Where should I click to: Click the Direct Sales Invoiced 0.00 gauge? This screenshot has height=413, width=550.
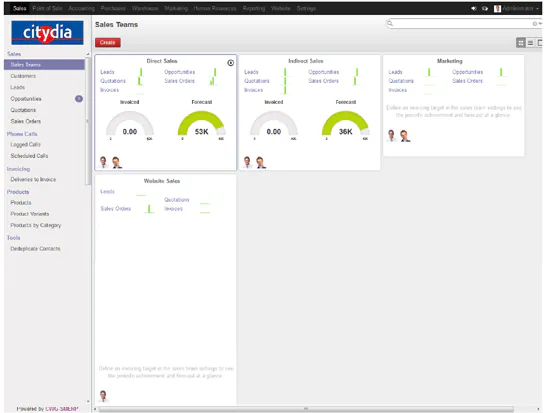point(130,124)
